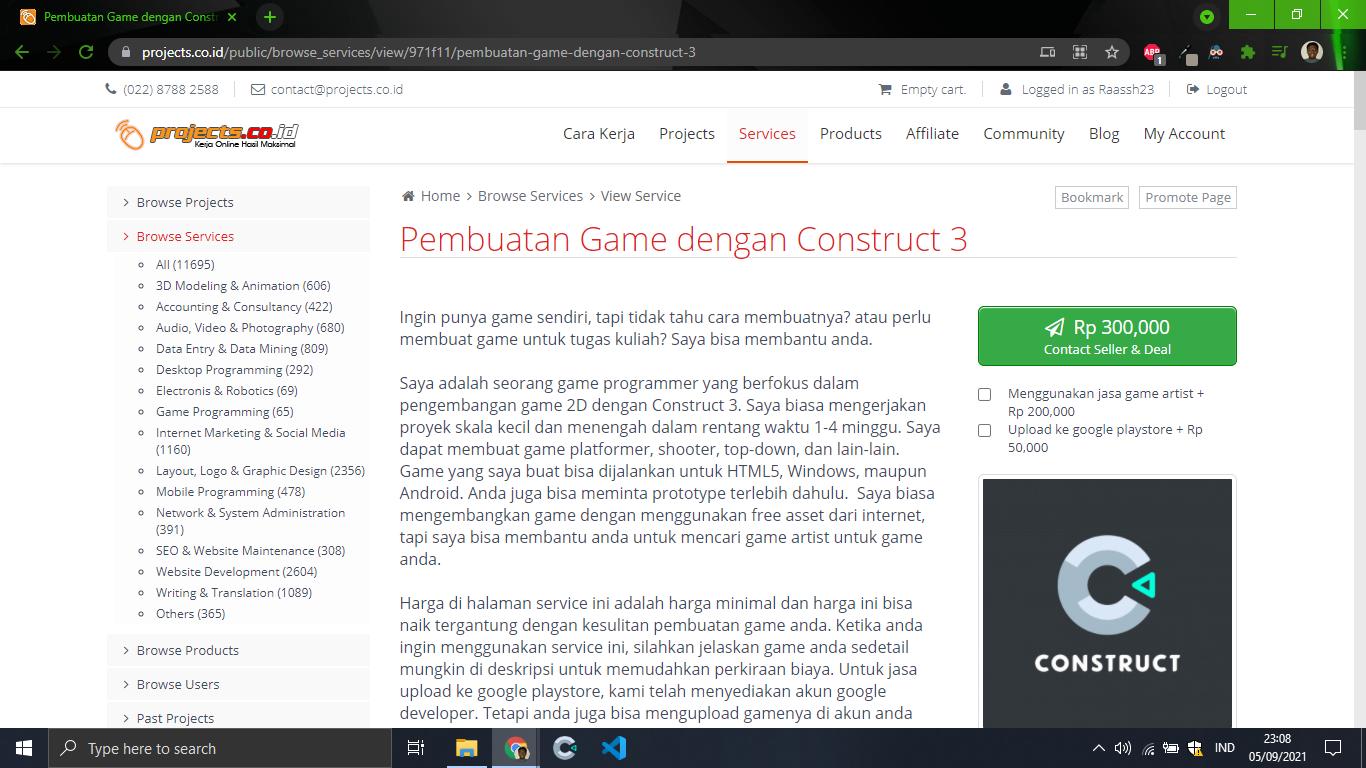Open the Chrome profile avatar

[x=1312, y=52]
